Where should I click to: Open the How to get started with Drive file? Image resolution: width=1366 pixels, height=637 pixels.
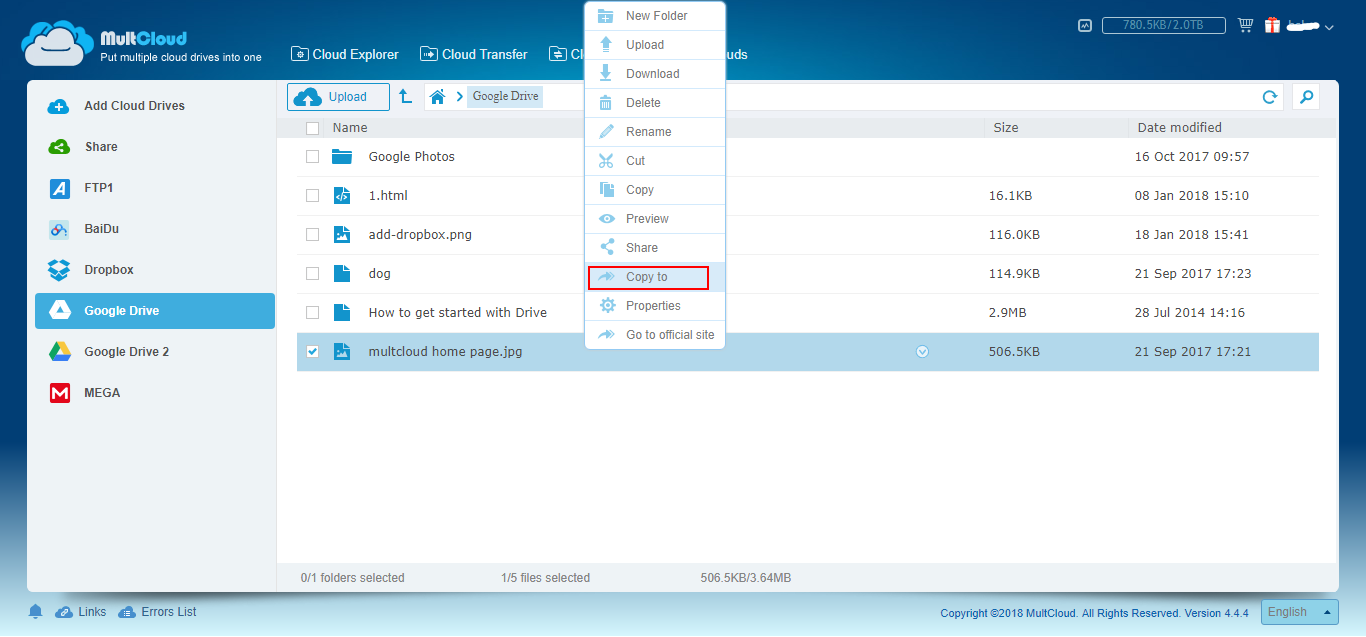click(458, 313)
